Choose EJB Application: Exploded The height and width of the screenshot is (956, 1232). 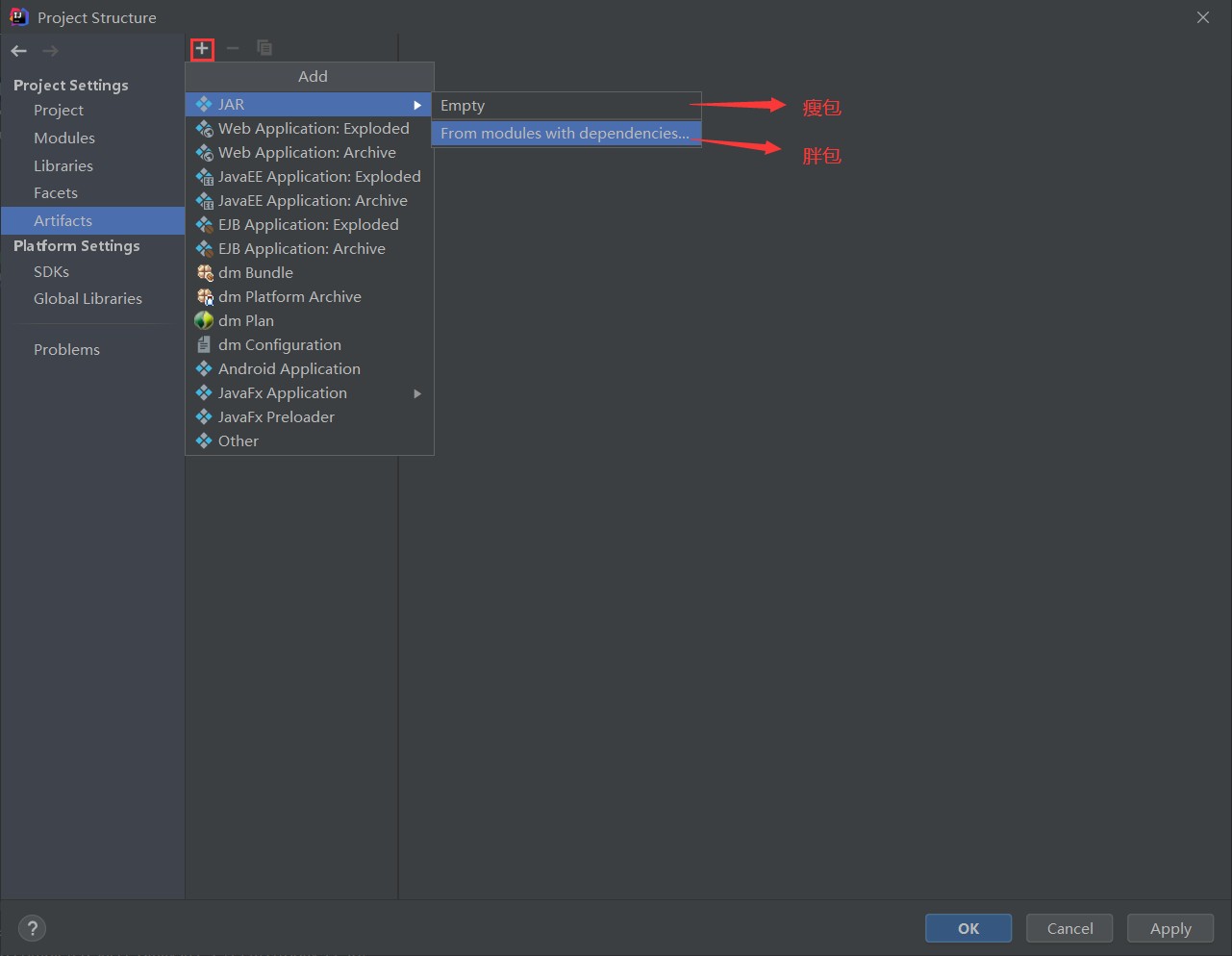310,225
